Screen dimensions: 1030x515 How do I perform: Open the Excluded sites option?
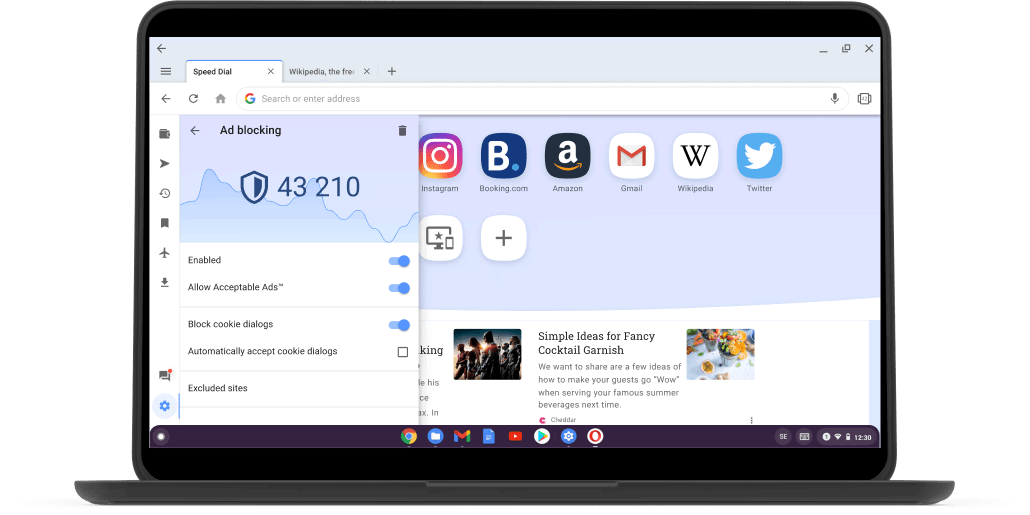218,388
